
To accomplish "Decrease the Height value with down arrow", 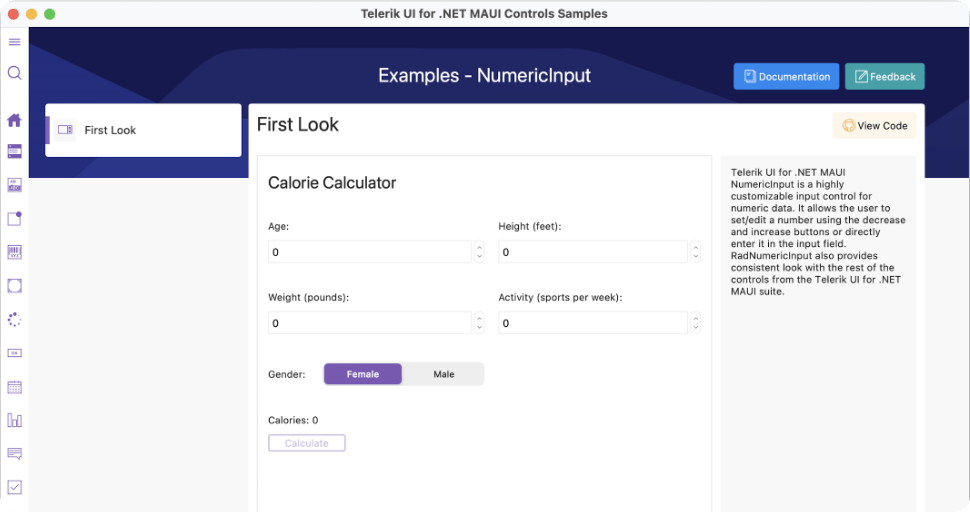I will coord(695,257).
